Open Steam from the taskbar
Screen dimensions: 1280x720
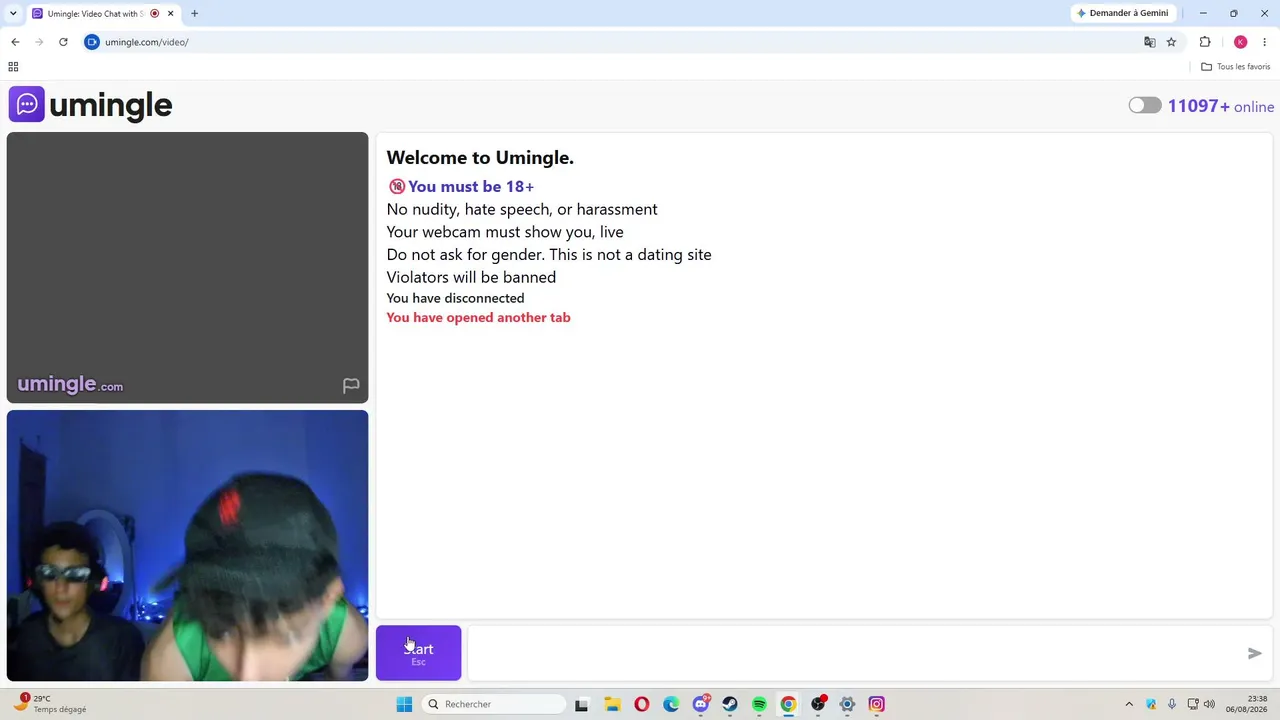pos(730,704)
